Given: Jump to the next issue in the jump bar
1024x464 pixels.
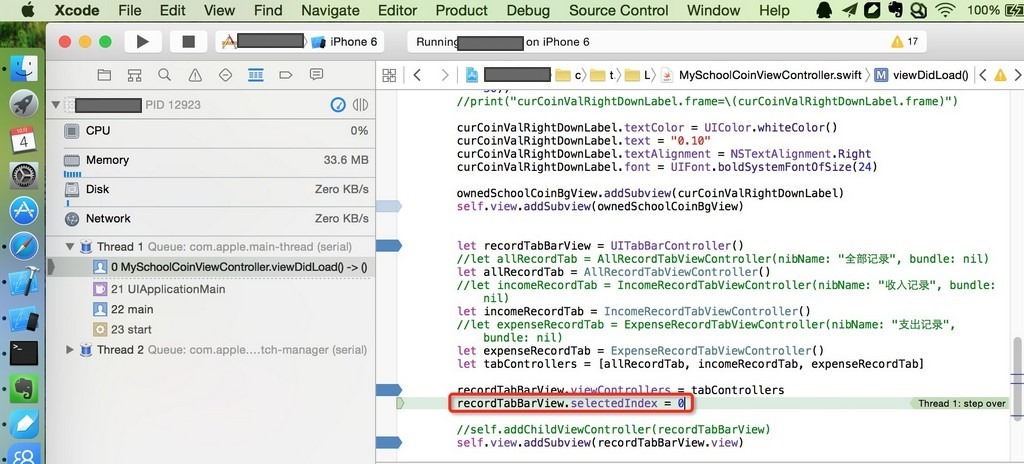Looking at the screenshot, I should [x=1017, y=75].
